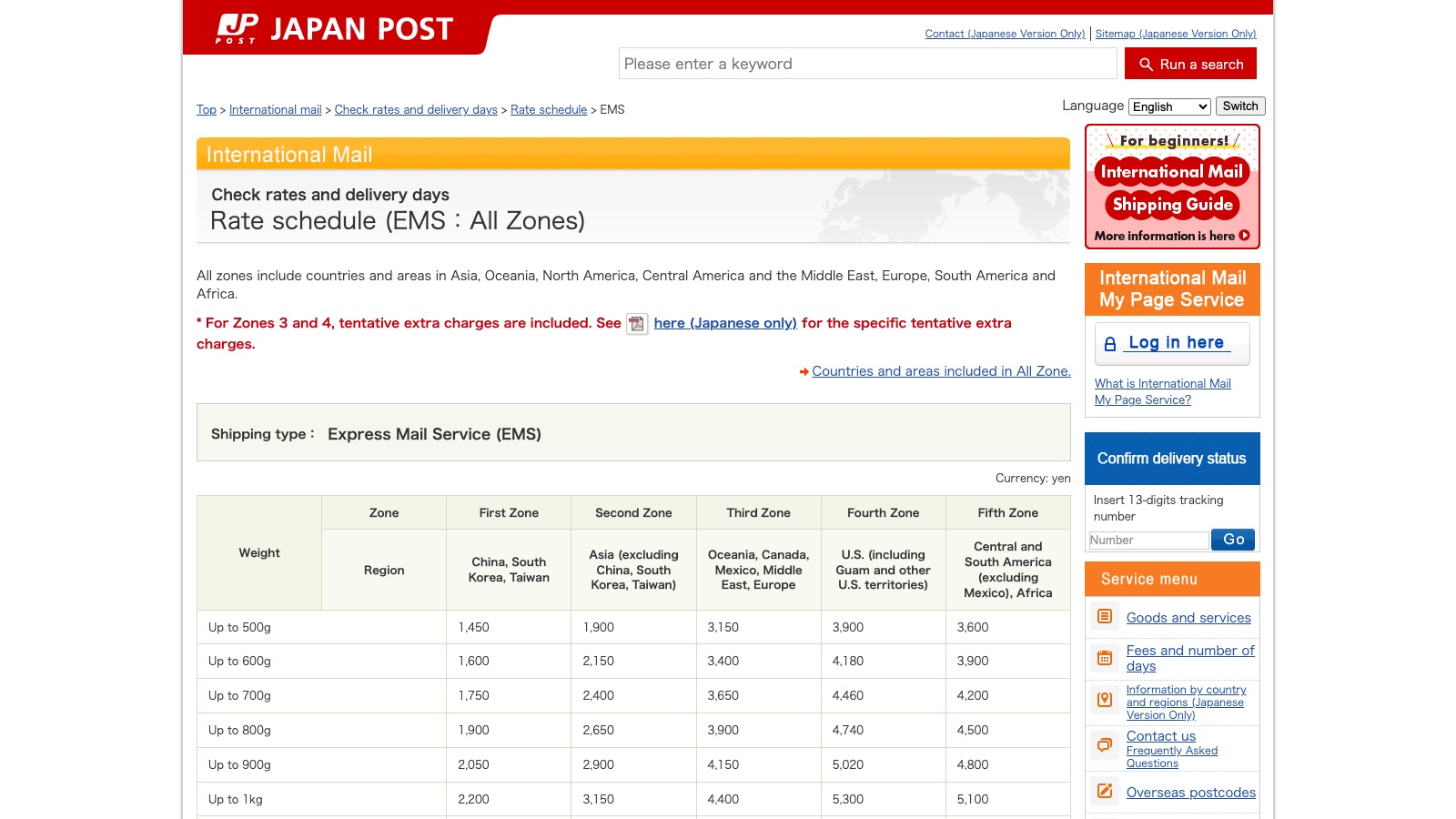Open Frequently Asked Questions link
This screenshot has height=819, width=1456.
tap(1172, 757)
